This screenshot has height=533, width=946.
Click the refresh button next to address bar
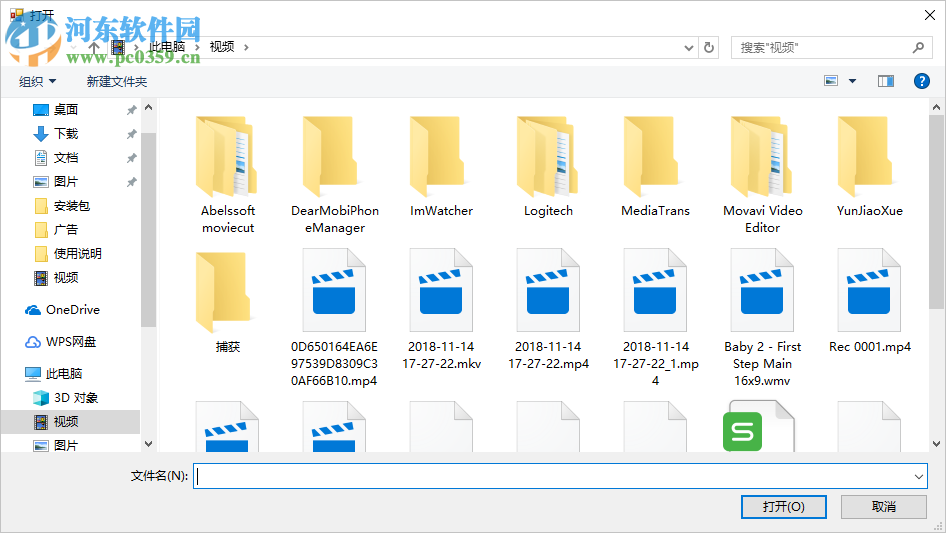coord(709,47)
